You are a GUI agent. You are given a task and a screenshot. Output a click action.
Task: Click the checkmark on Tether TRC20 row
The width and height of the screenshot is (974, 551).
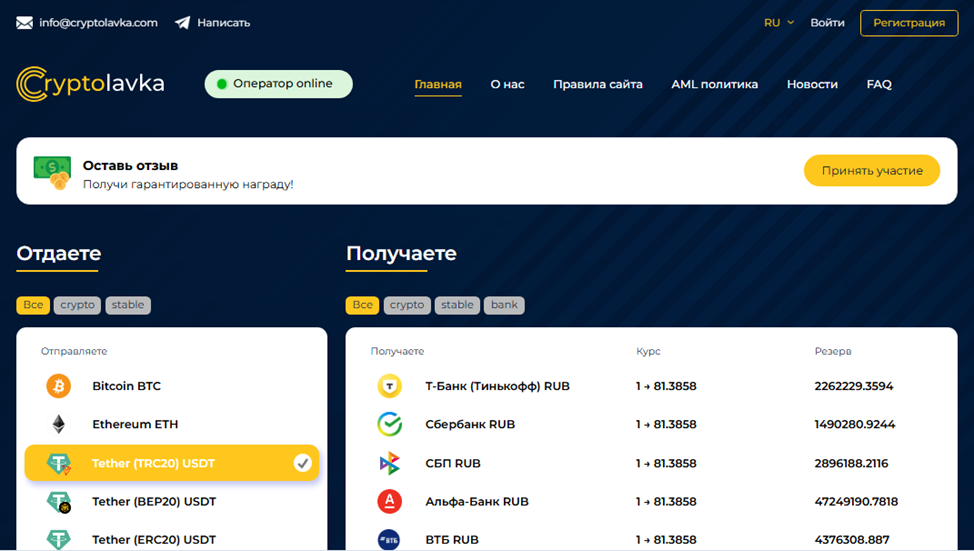(303, 463)
